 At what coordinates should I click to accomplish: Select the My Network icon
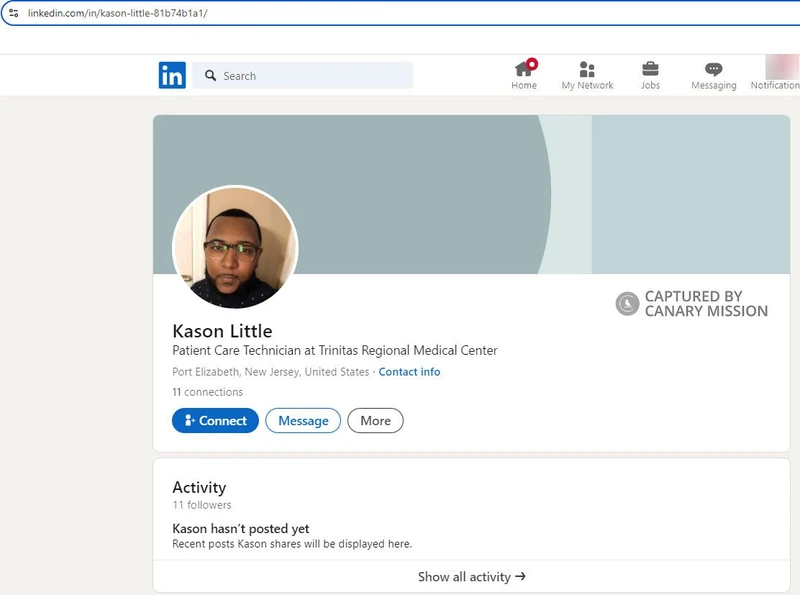click(x=590, y=68)
